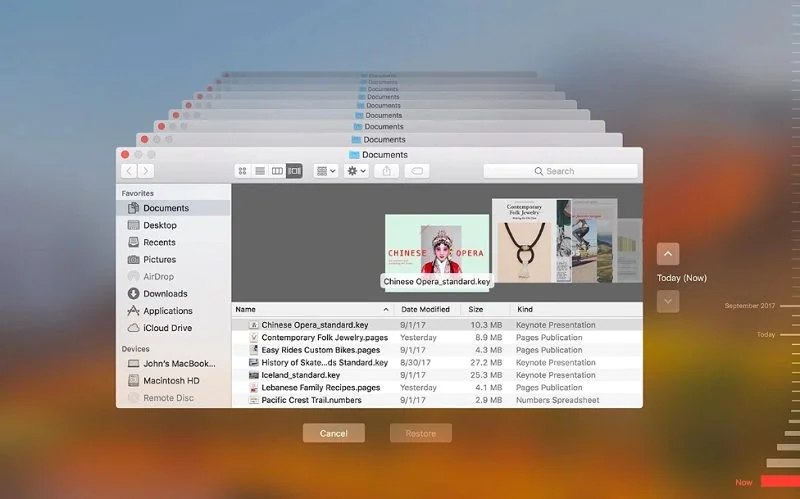Select Easy Rides Custom Bikes.pages row
800x499 pixels.
point(437,350)
